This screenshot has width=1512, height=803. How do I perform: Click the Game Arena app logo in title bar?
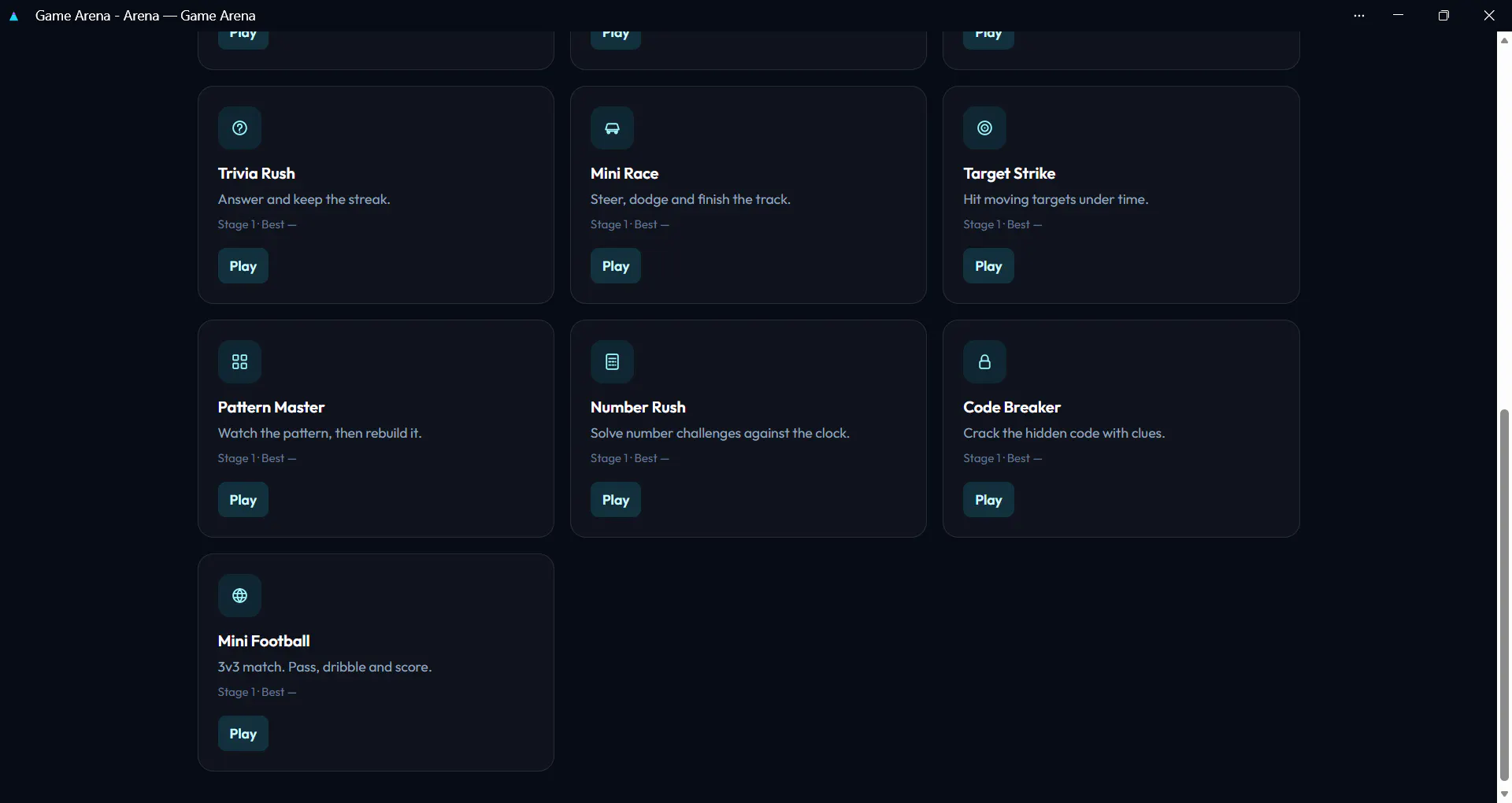(x=13, y=16)
